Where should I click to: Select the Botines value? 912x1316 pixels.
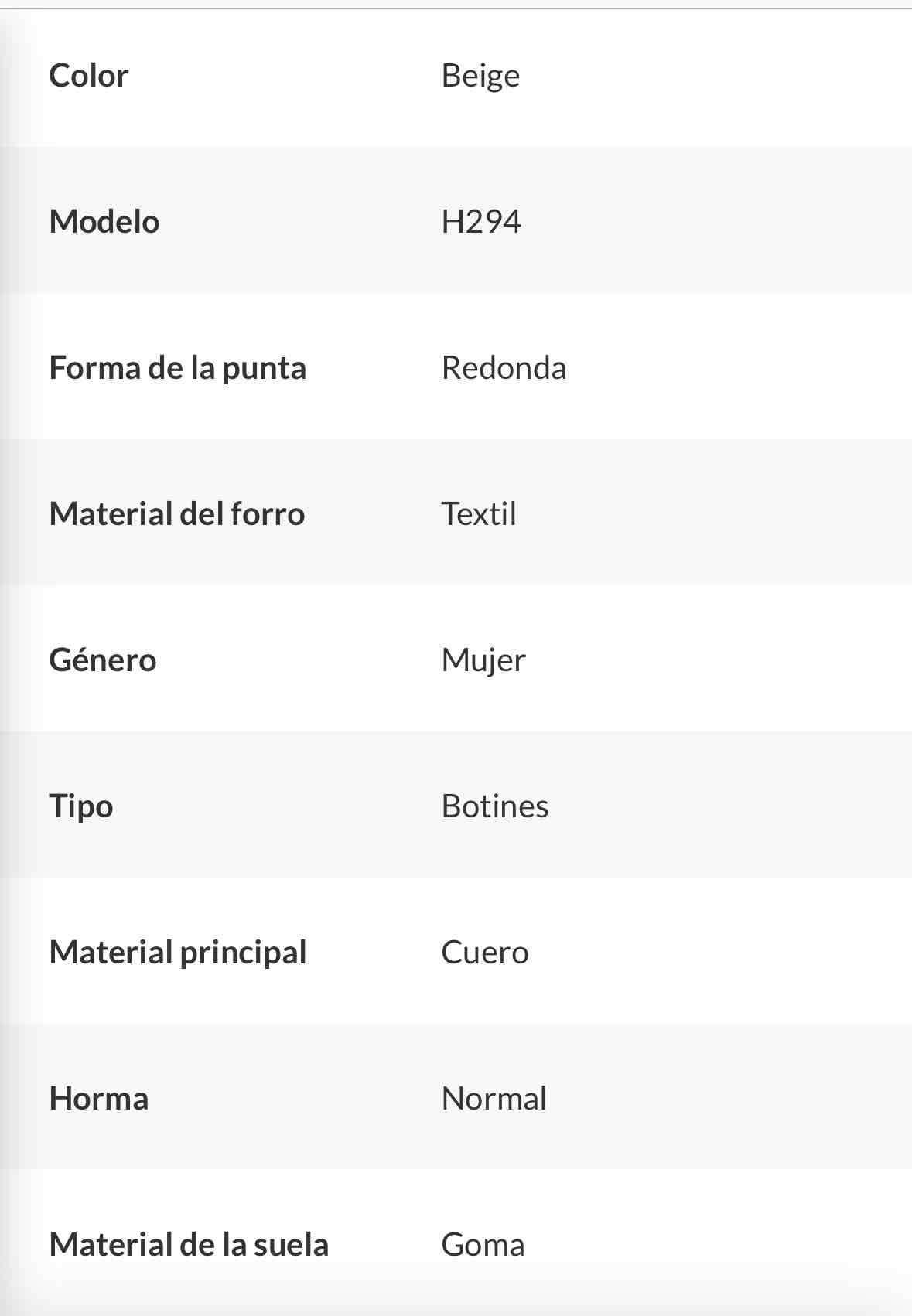coord(495,806)
